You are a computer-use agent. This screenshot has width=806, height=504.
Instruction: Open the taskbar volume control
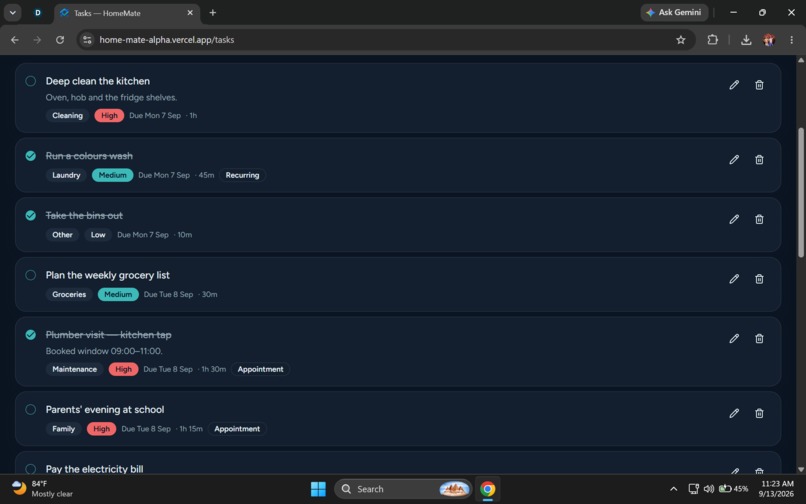(x=709, y=489)
